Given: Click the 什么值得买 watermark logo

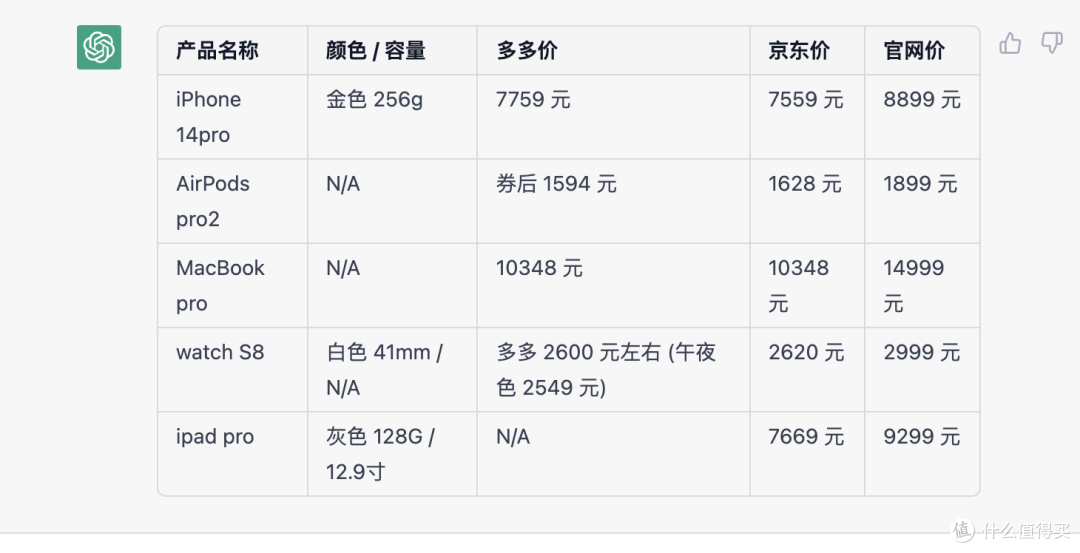Looking at the screenshot, I should point(1011,530).
